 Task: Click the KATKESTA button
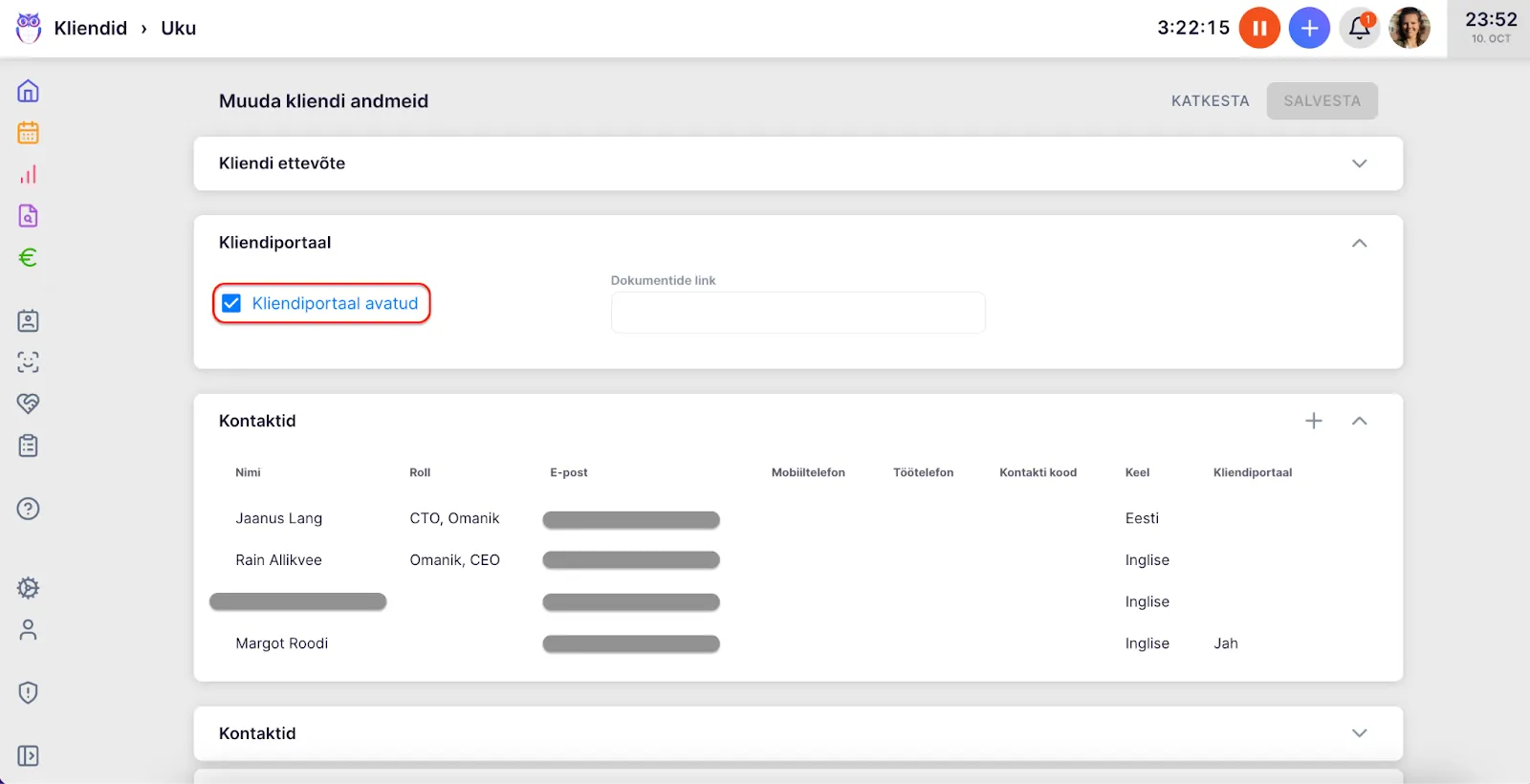[x=1210, y=101]
